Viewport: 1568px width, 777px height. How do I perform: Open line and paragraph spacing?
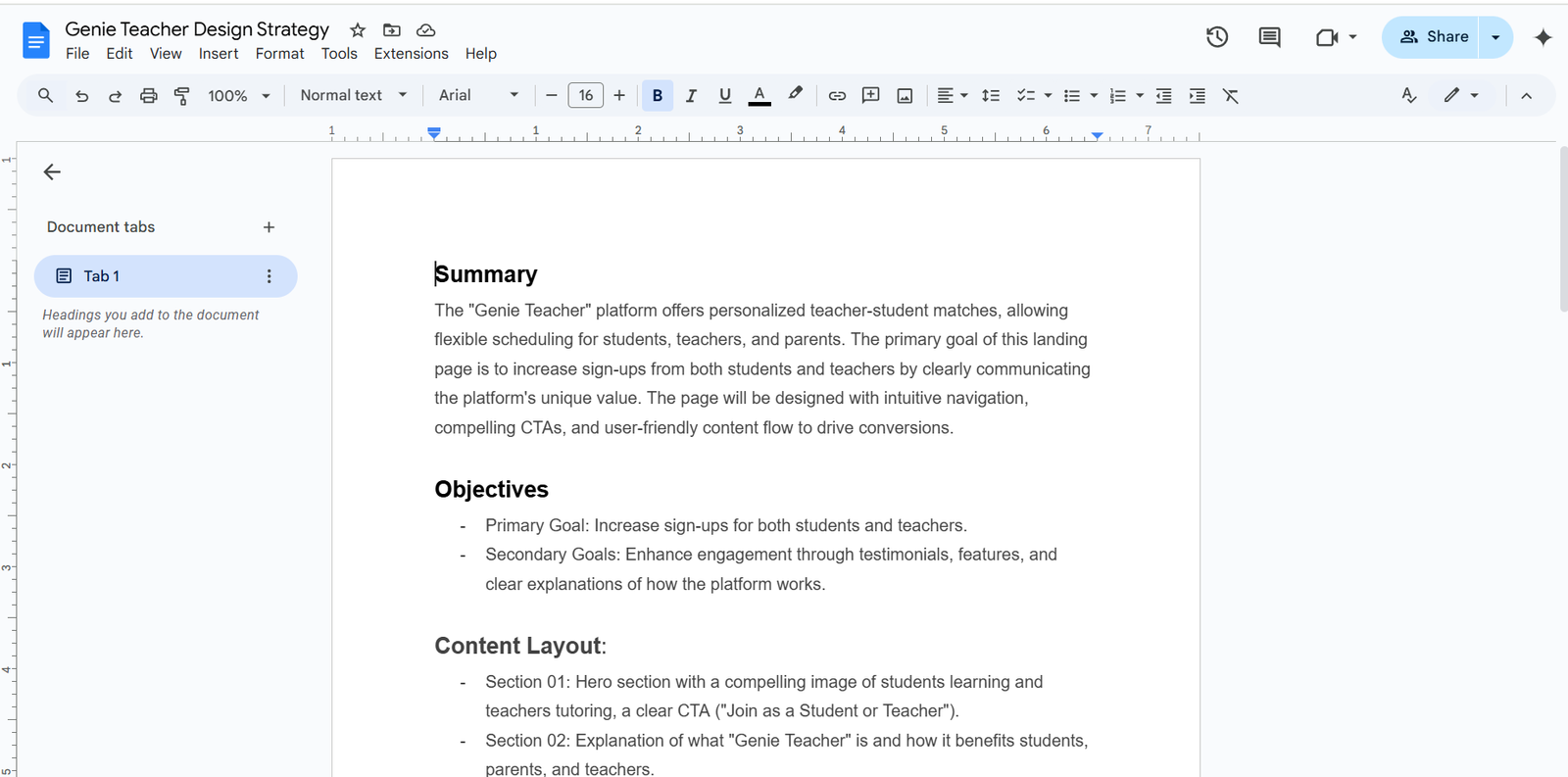click(991, 95)
